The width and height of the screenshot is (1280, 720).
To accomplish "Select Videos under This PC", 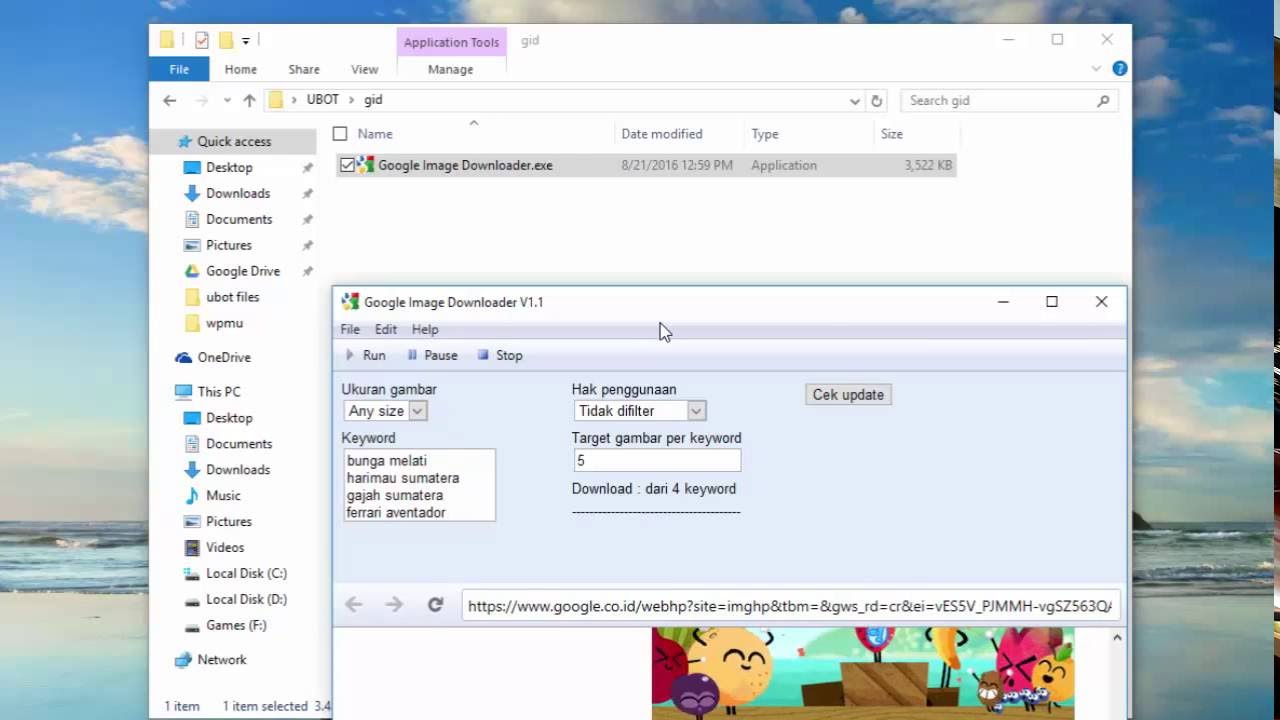I will pos(215,547).
